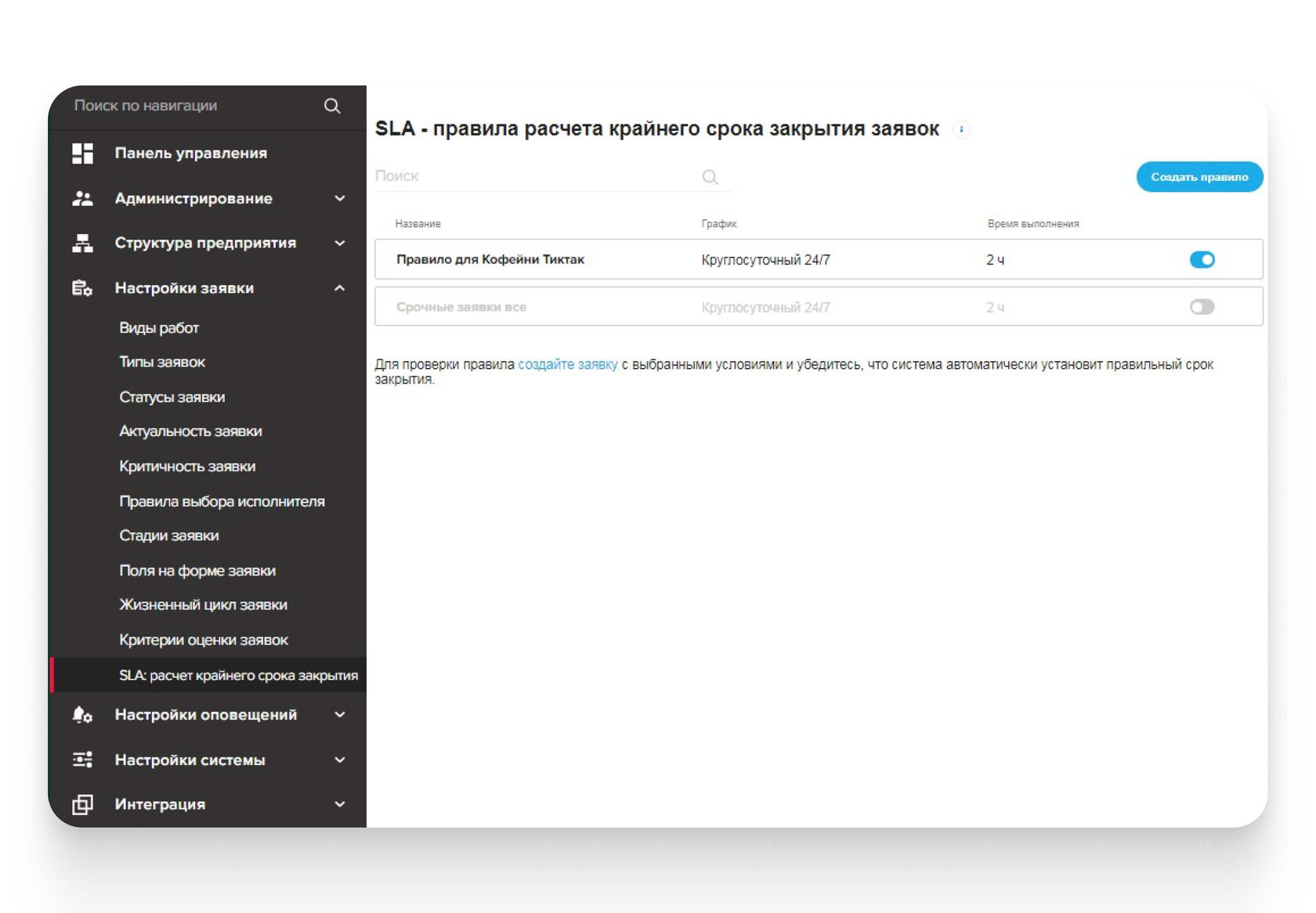1316x913 pixels.
Task: Enable the Срочные заявки все toggle
Action: click(1202, 307)
